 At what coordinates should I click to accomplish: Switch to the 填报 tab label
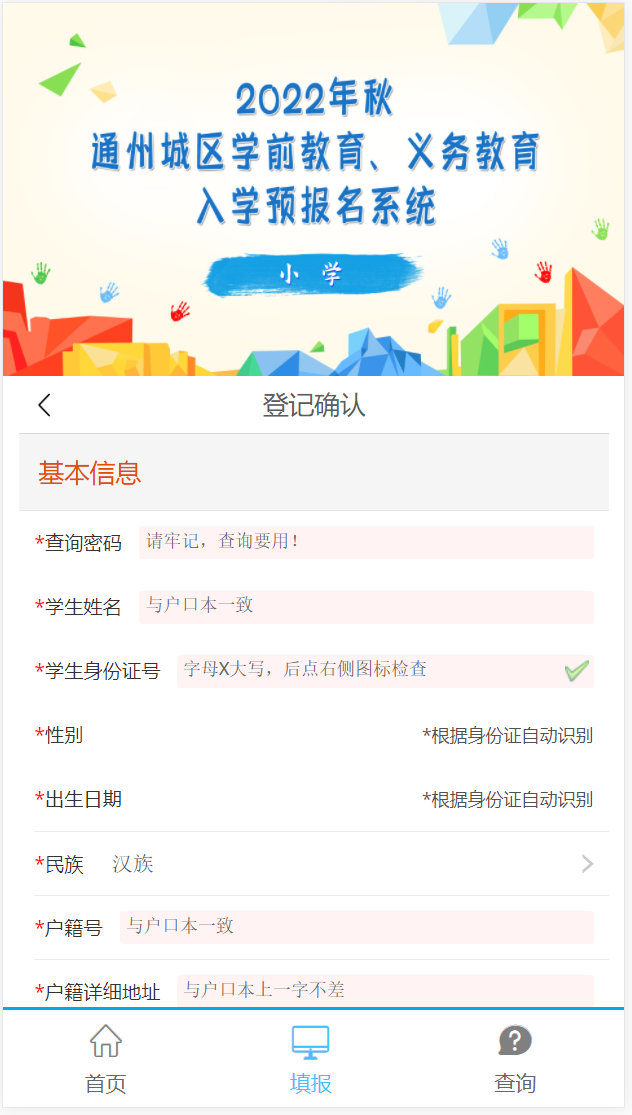pyautogui.click(x=310, y=1083)
